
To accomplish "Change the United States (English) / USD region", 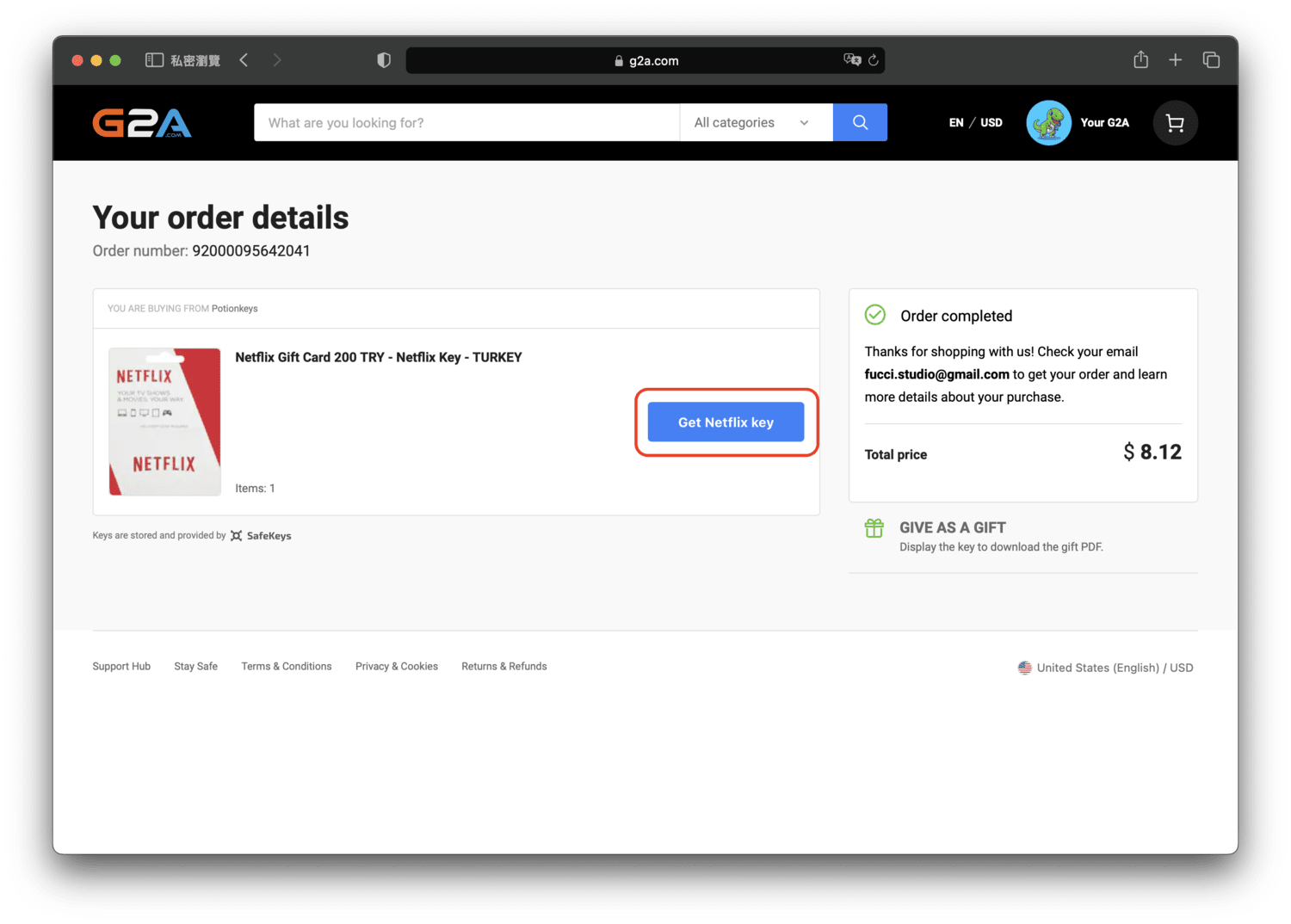I will point(1105,668).
